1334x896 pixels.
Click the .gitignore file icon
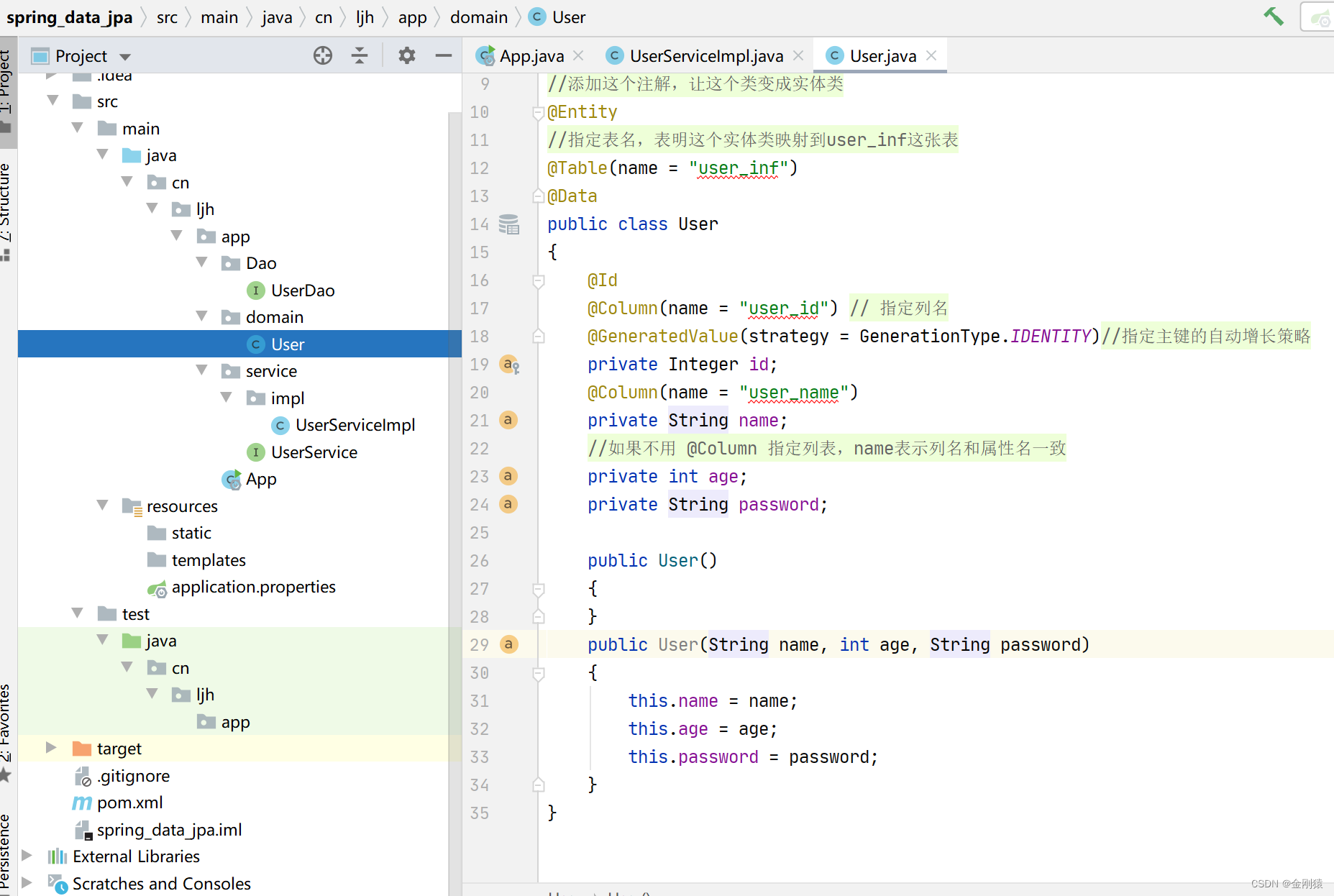click(x=83, y=777)
